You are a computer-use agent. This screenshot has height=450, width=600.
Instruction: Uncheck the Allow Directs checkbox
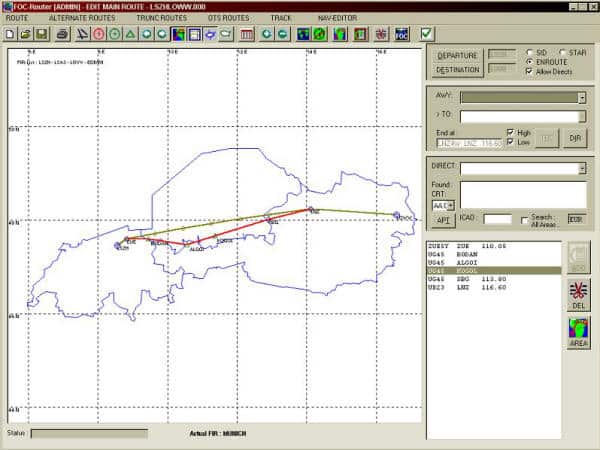click(530, 71)
